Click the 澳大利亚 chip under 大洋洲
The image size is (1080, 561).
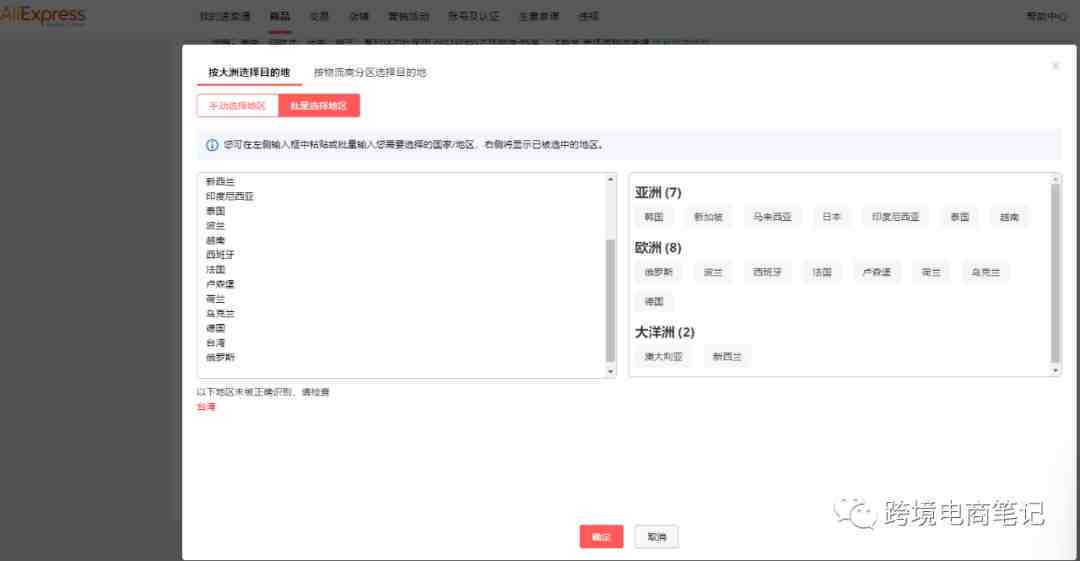point(663,356)
